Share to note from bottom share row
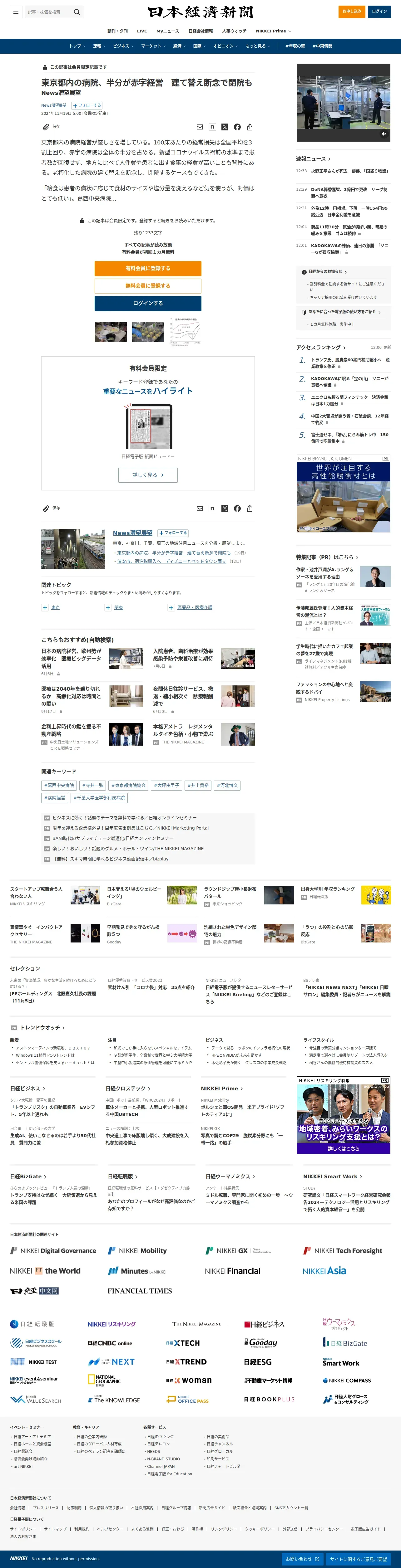The height and width of the screenshot is (1568, 401). 212,508
